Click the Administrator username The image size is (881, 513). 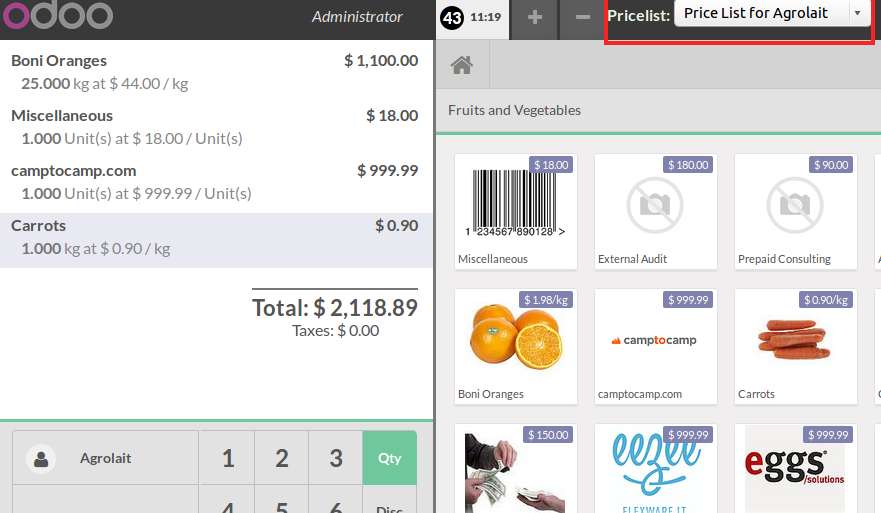click(x=357, y=17)
